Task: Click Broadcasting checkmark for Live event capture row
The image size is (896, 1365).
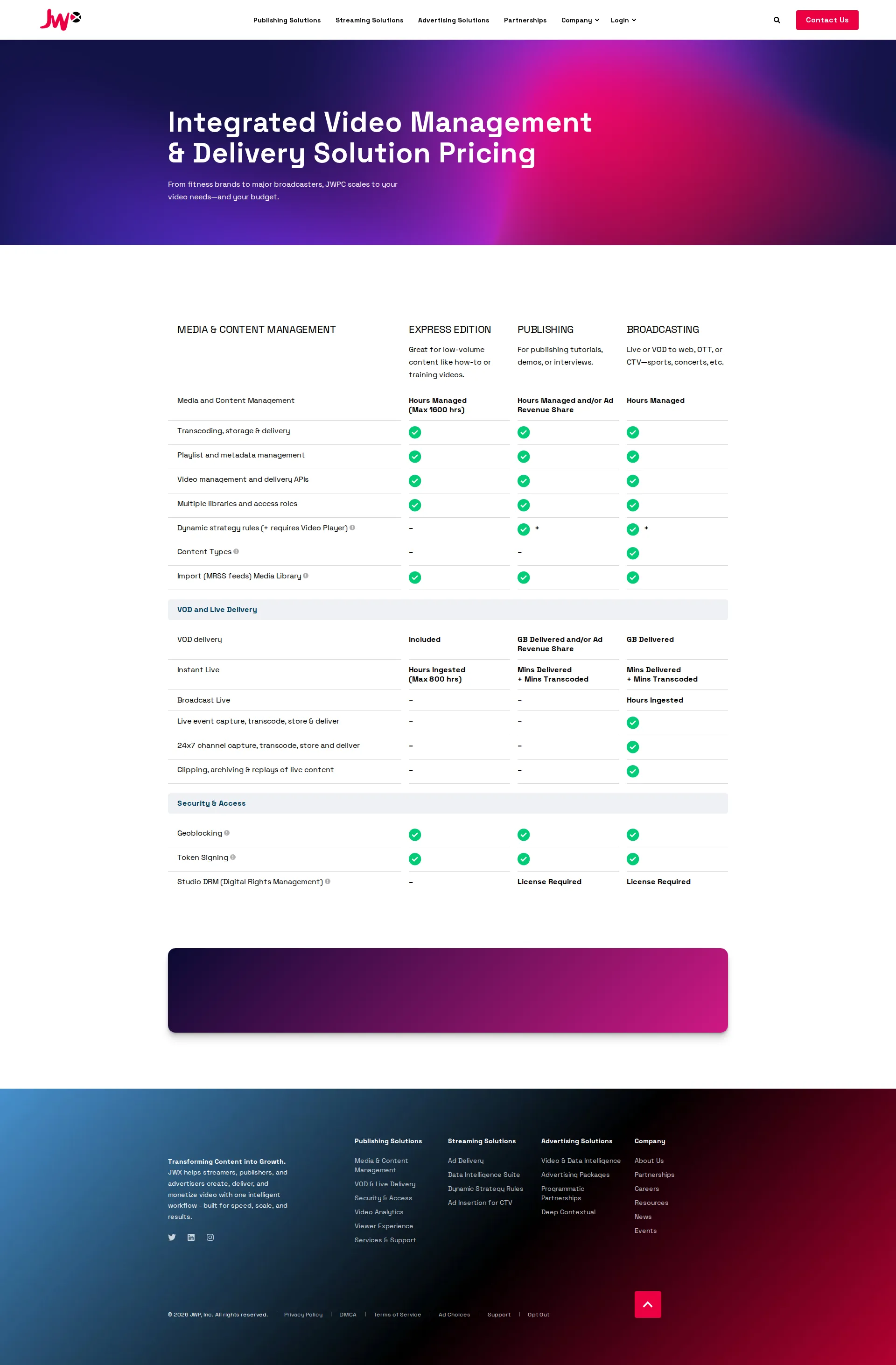Action: coord(633,723)
